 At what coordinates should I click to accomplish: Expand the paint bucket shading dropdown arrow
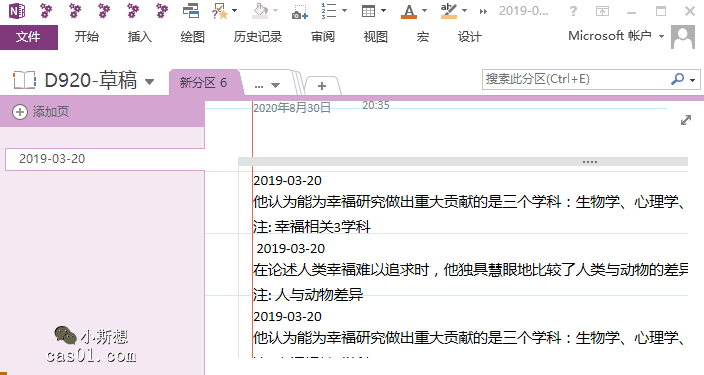[x=276, y=11]
